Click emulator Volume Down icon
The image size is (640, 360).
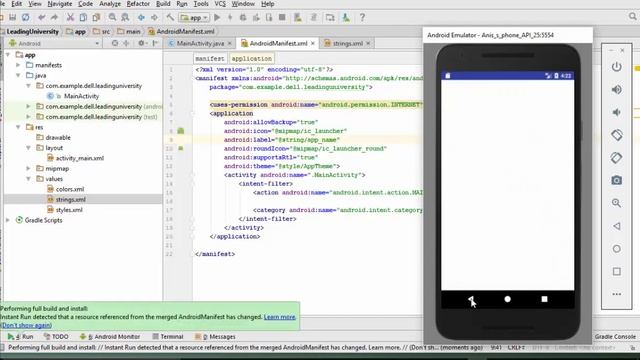pyautogui.click(x=616, y=112)
